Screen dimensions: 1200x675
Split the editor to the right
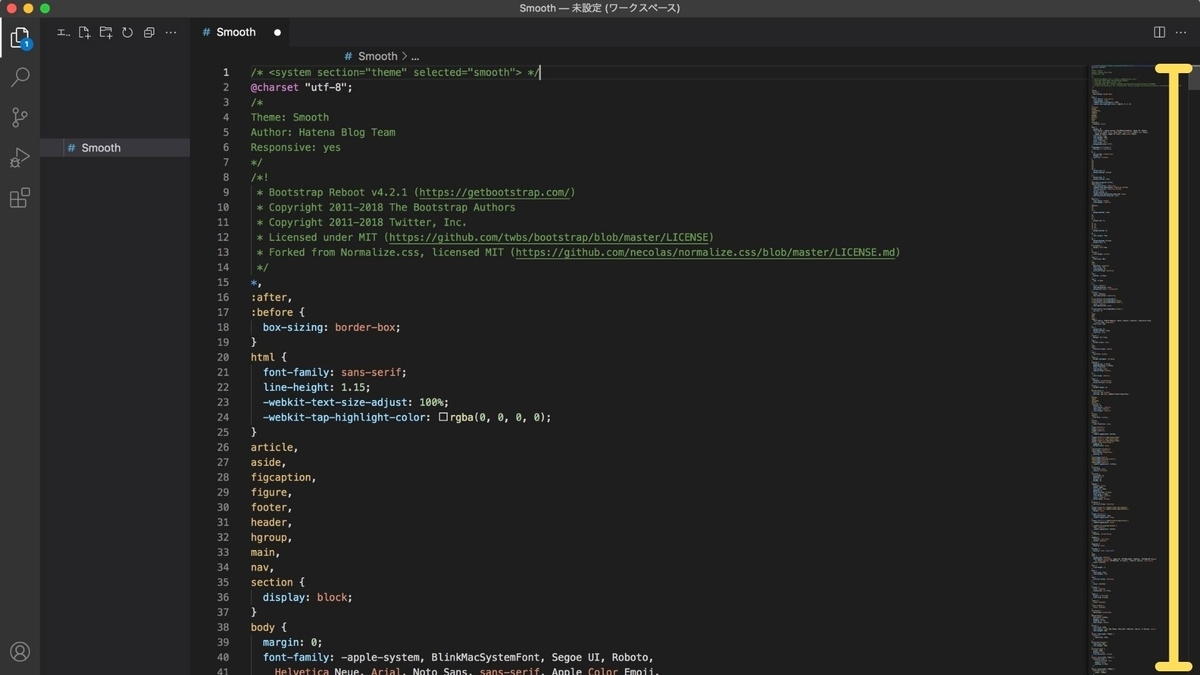(1159, 32)
